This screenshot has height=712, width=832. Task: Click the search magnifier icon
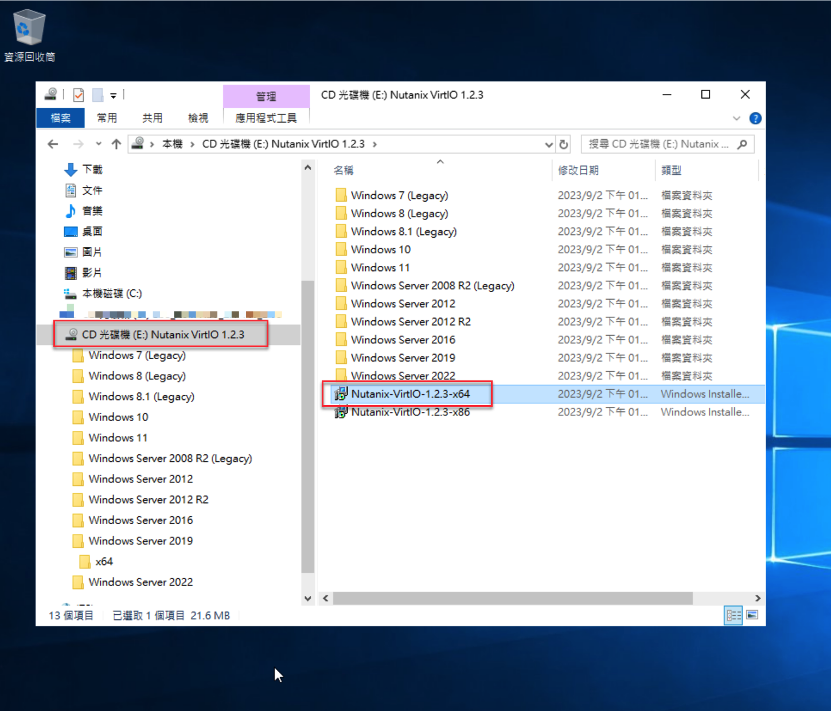[742, 144]
